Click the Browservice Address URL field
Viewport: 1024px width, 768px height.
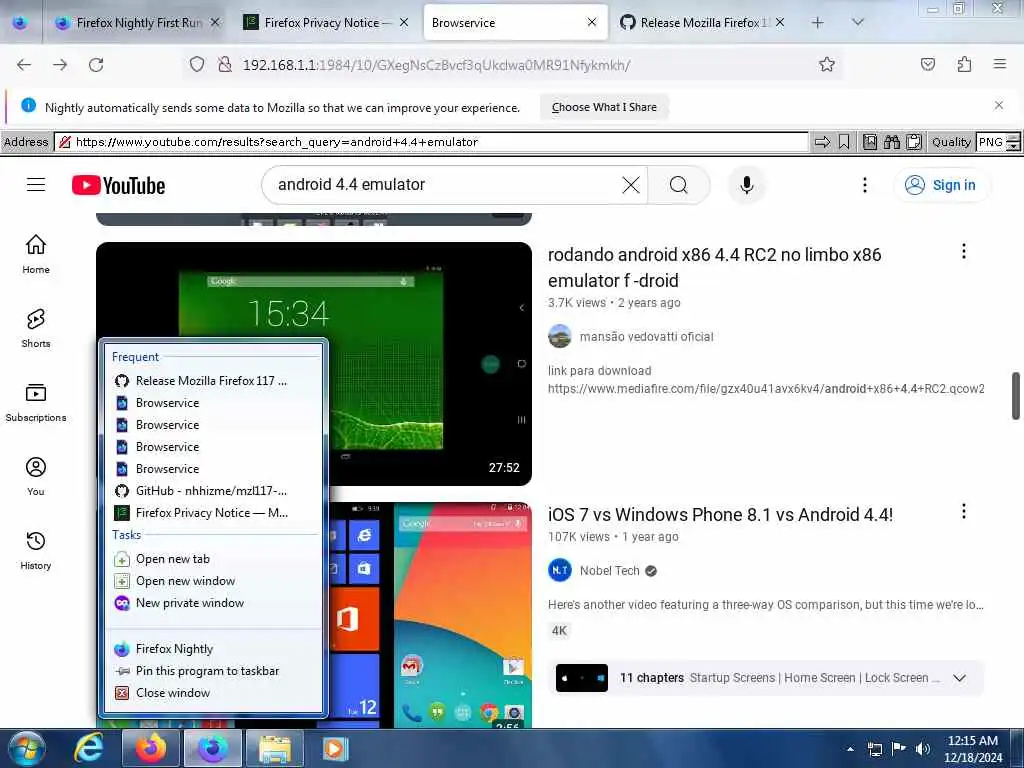431,142
